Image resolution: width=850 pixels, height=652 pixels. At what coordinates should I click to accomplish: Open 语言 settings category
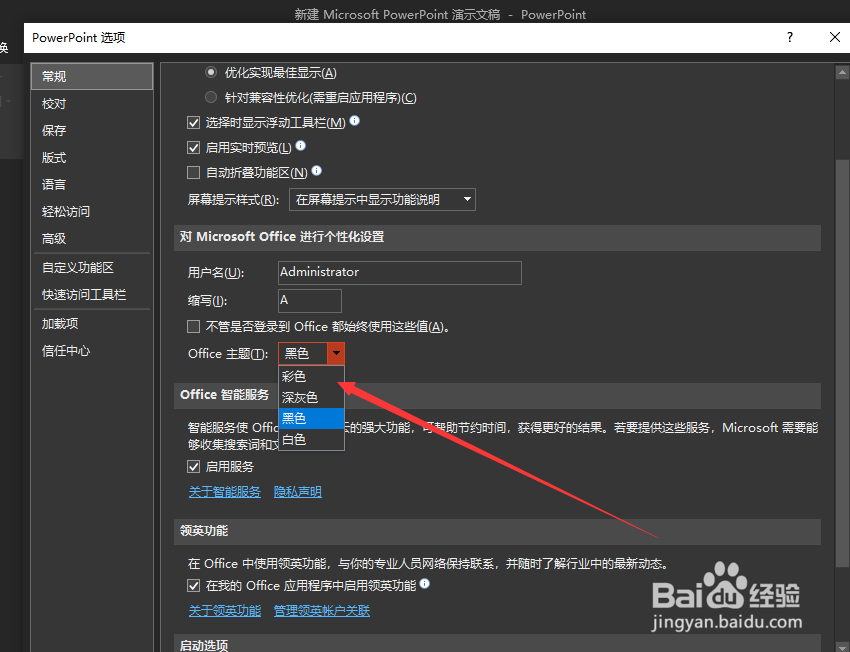92,185
